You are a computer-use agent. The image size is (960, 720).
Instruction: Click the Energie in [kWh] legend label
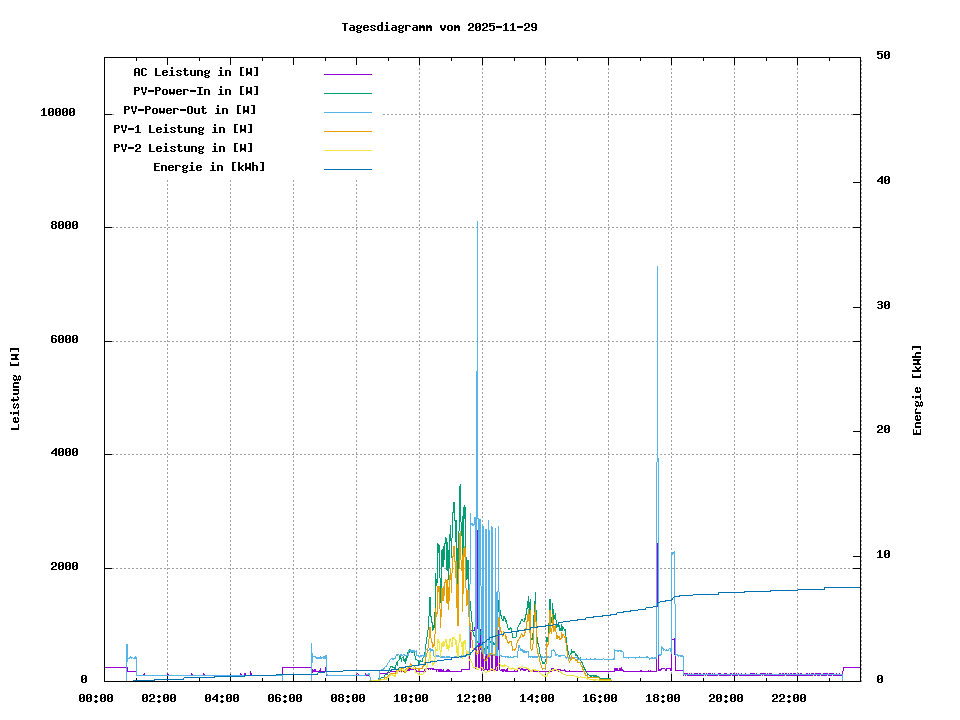pyautogui.click(x=209, y=167)
